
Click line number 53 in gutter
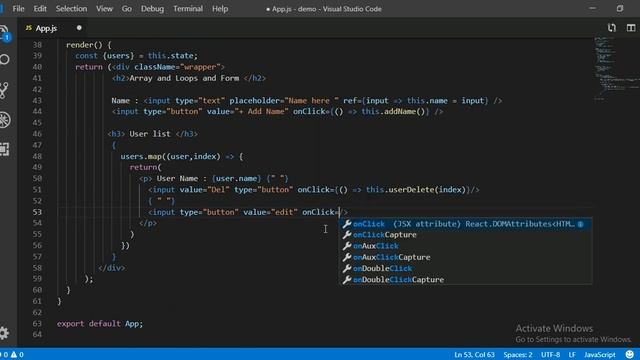click(37, 212)
